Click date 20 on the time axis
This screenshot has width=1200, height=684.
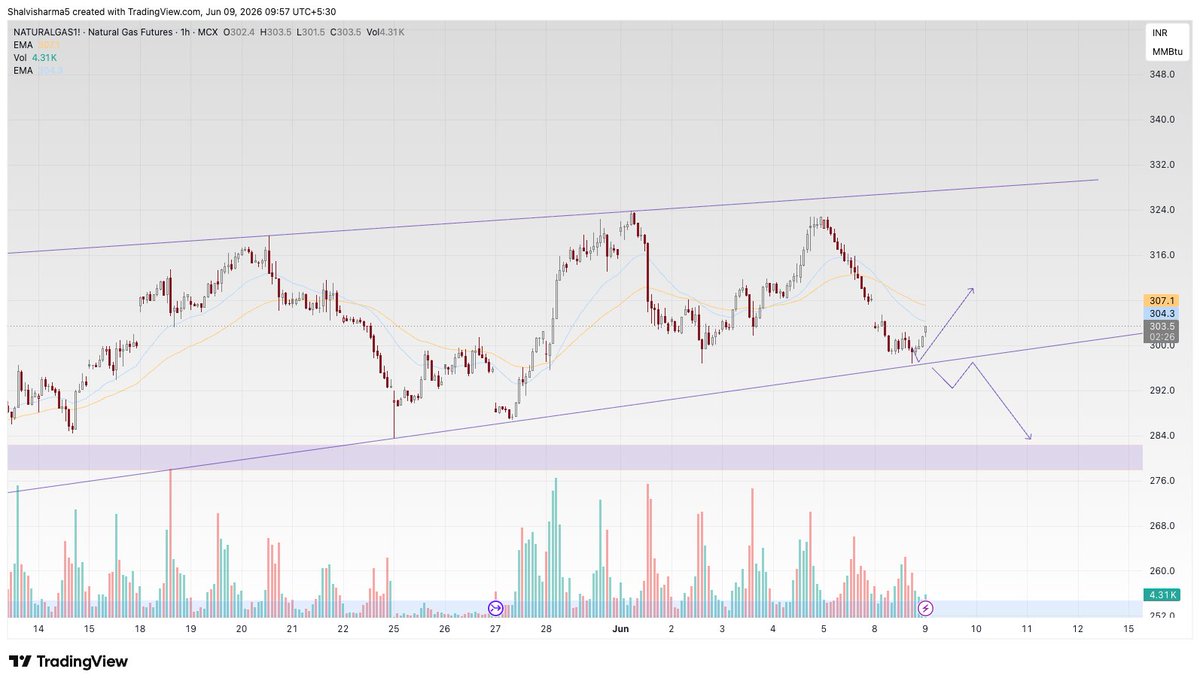pos(241,629)
